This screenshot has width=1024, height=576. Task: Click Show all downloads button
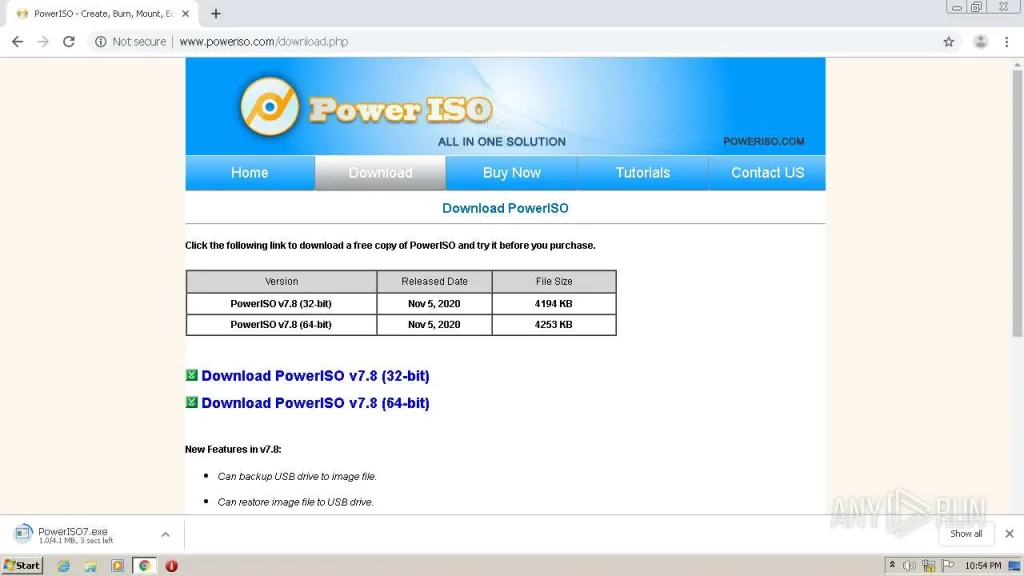pos(966,534)
